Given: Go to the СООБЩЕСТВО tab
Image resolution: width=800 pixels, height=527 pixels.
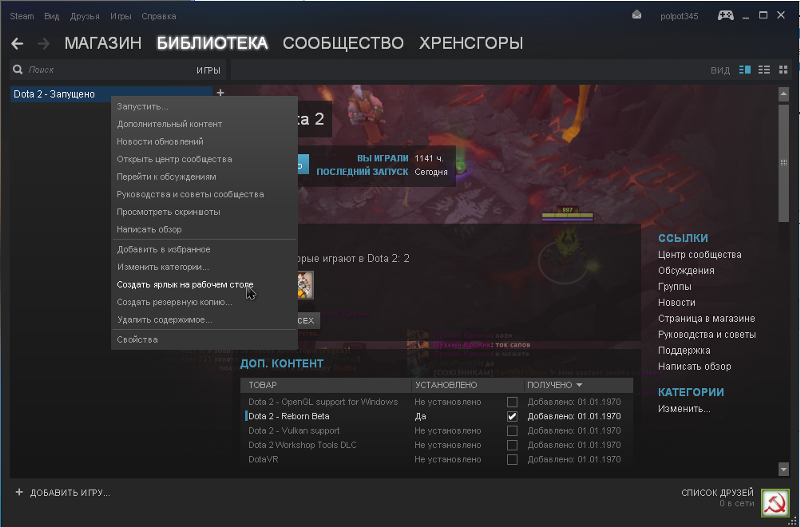Looking at the screenshot, I should click(343, 43).
